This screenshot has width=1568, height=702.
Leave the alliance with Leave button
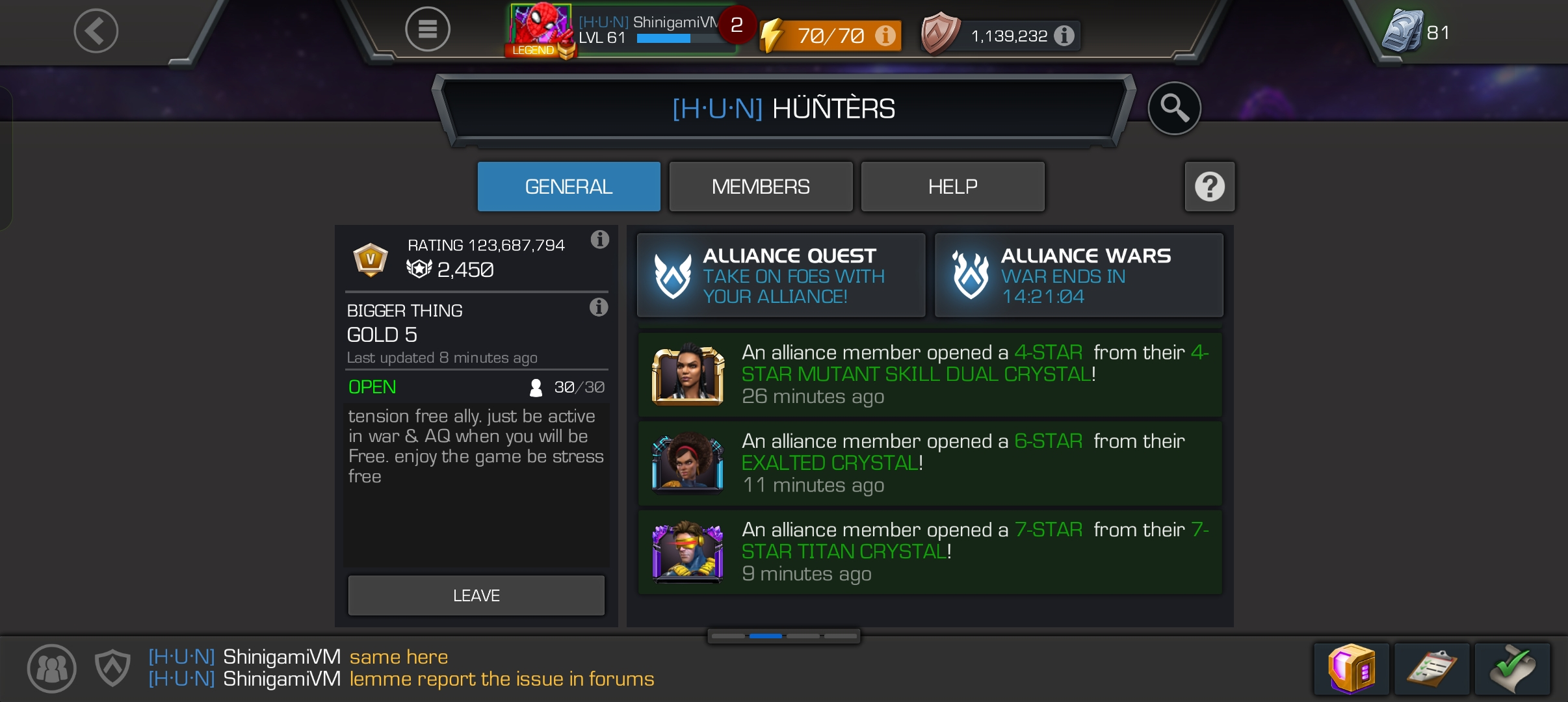tap(477, 595)
